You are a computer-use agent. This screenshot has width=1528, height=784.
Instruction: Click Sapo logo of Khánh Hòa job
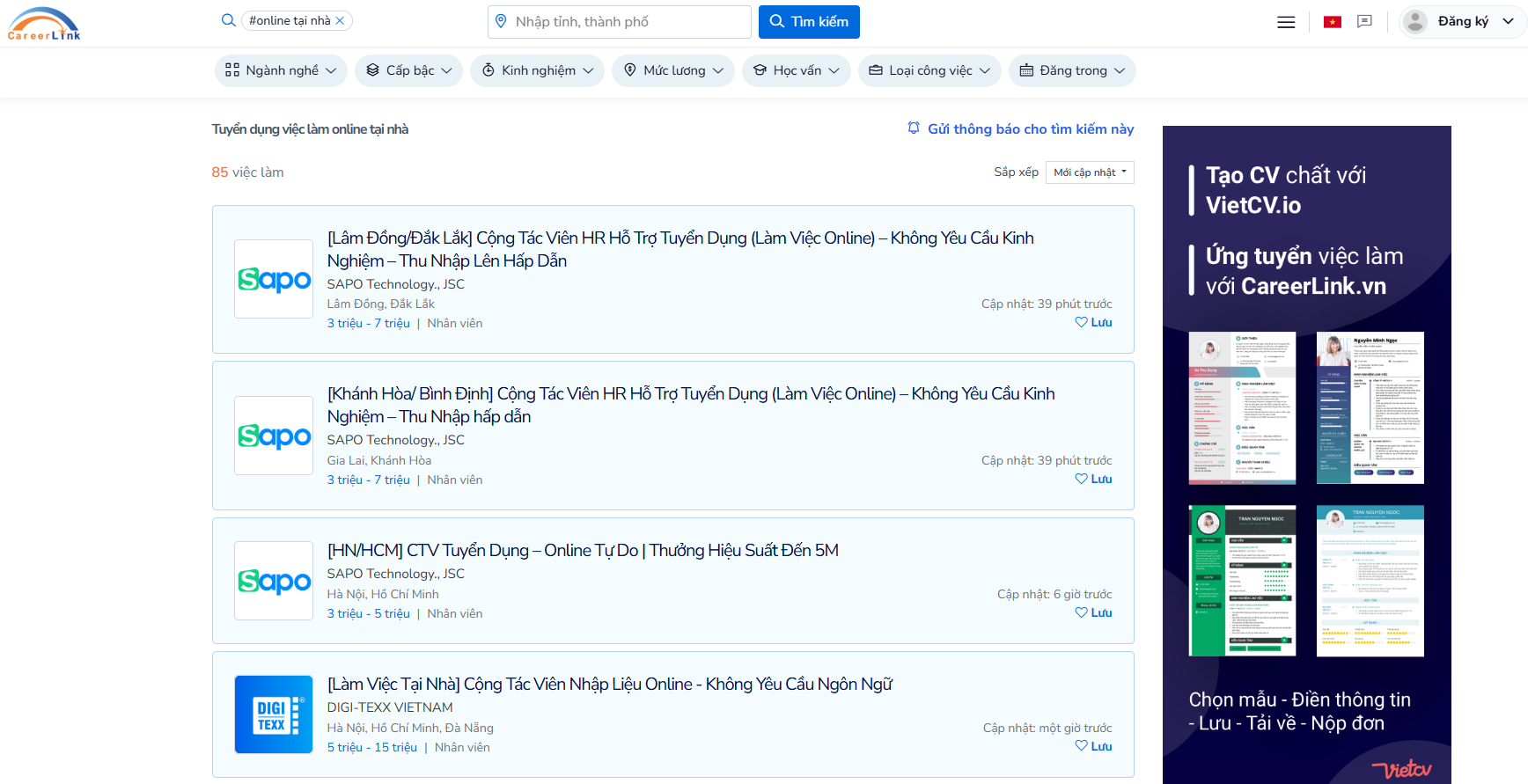[x=274, y=436]
